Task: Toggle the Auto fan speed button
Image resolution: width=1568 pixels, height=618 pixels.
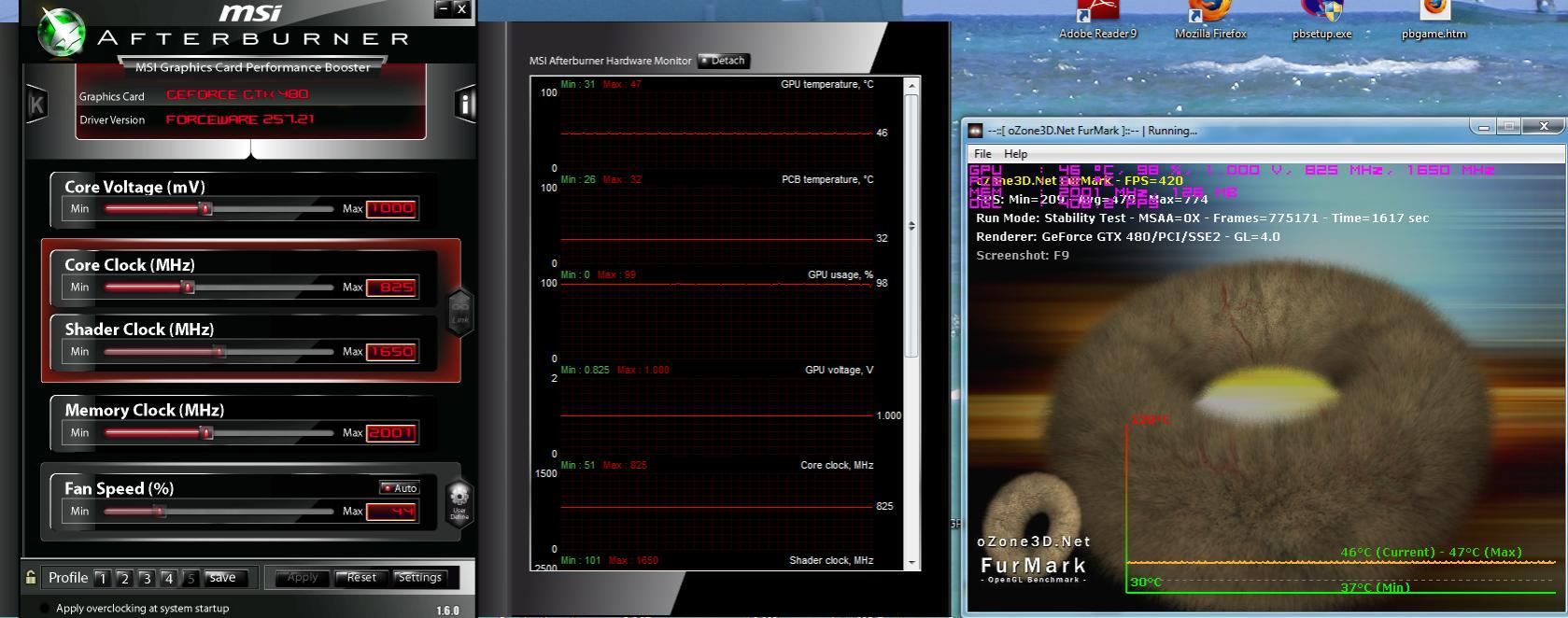Action: pos(400,488)
